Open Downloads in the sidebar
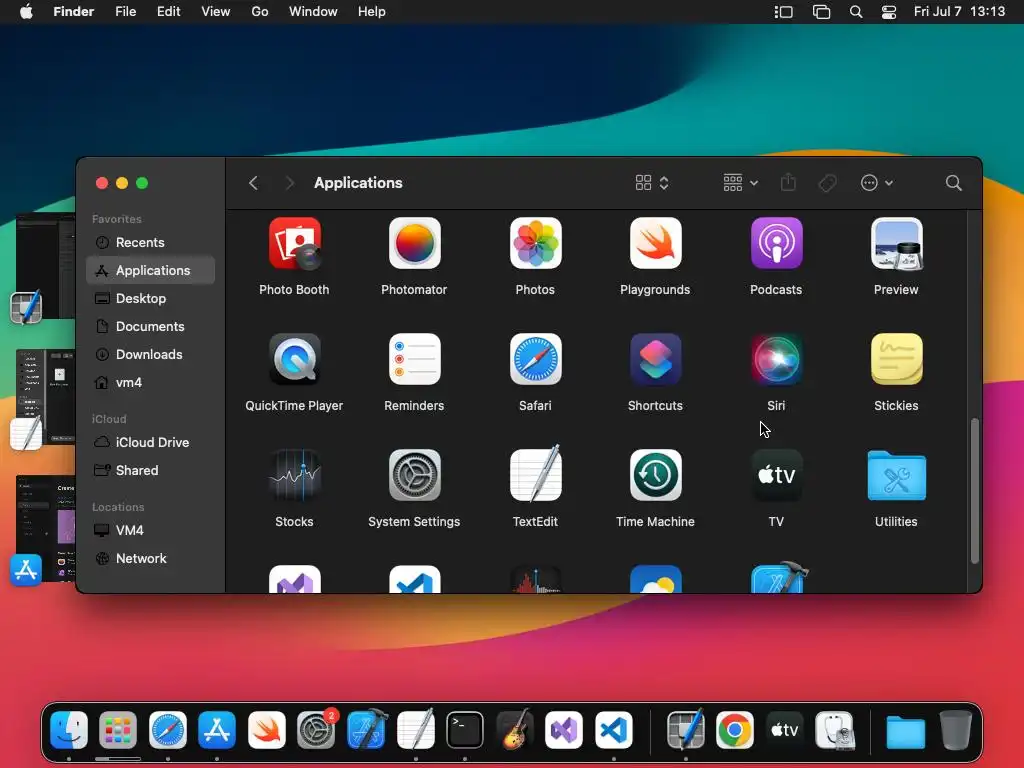 pos(150,355)
